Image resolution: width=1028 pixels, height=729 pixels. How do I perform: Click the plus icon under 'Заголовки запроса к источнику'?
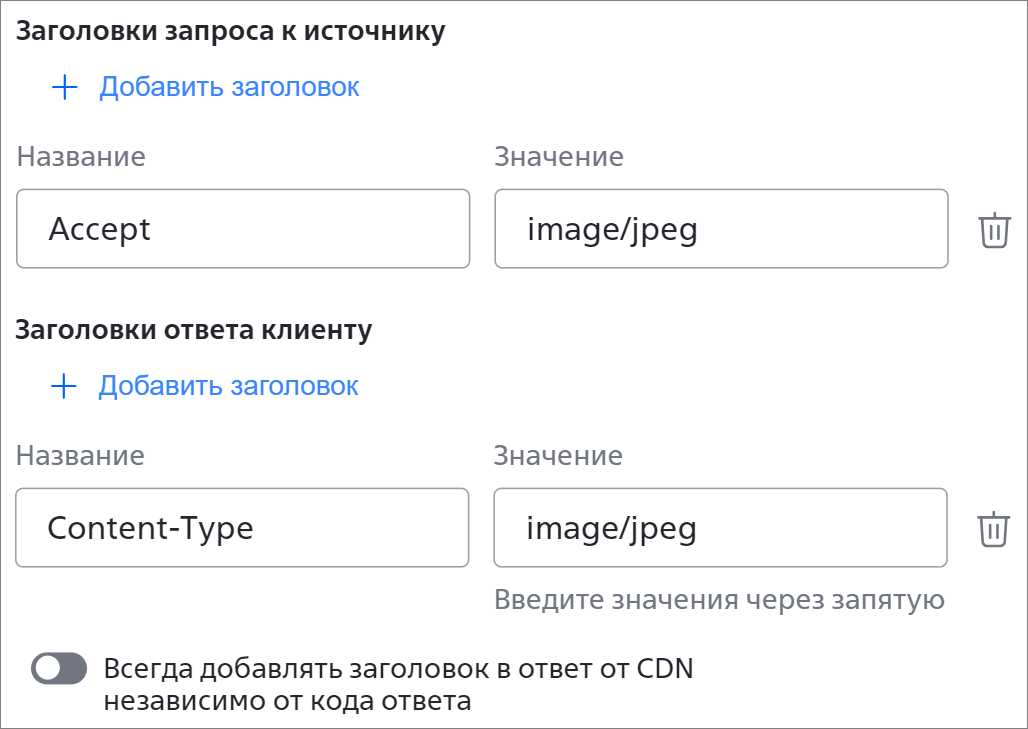pos(65,87)
